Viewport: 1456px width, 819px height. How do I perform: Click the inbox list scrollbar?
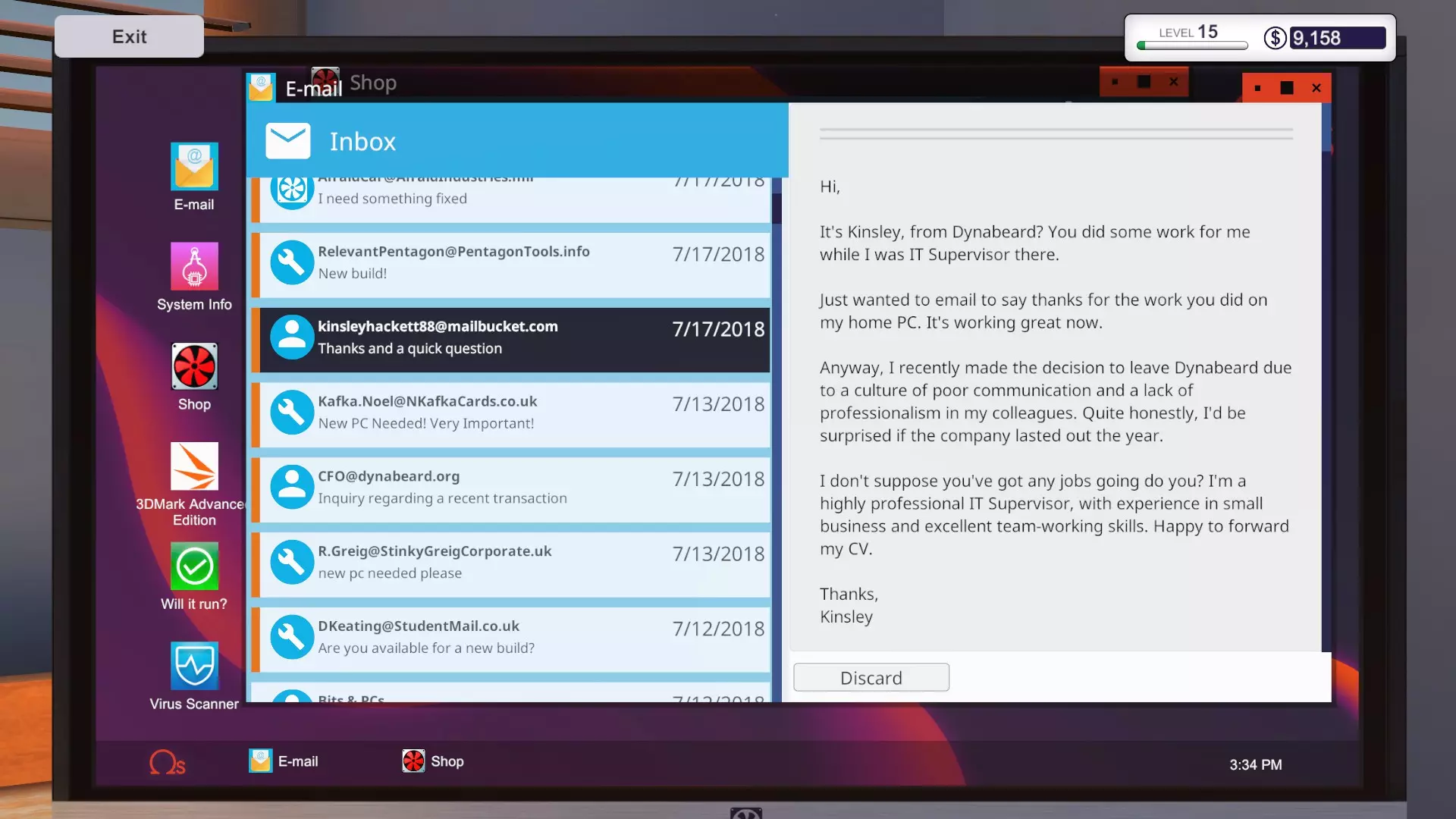pos(777,209)
